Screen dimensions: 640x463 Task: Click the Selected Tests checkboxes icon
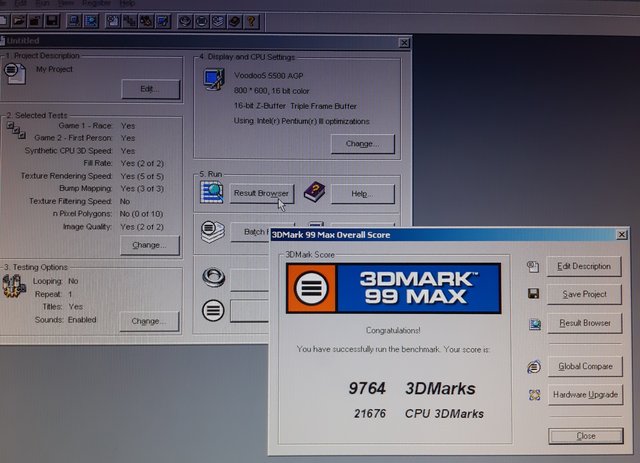(x=16, y=131)
